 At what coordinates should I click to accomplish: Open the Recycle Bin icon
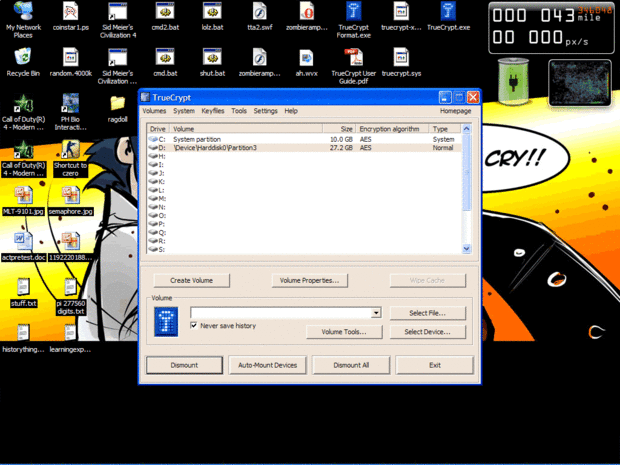click(x=23, y=62)
